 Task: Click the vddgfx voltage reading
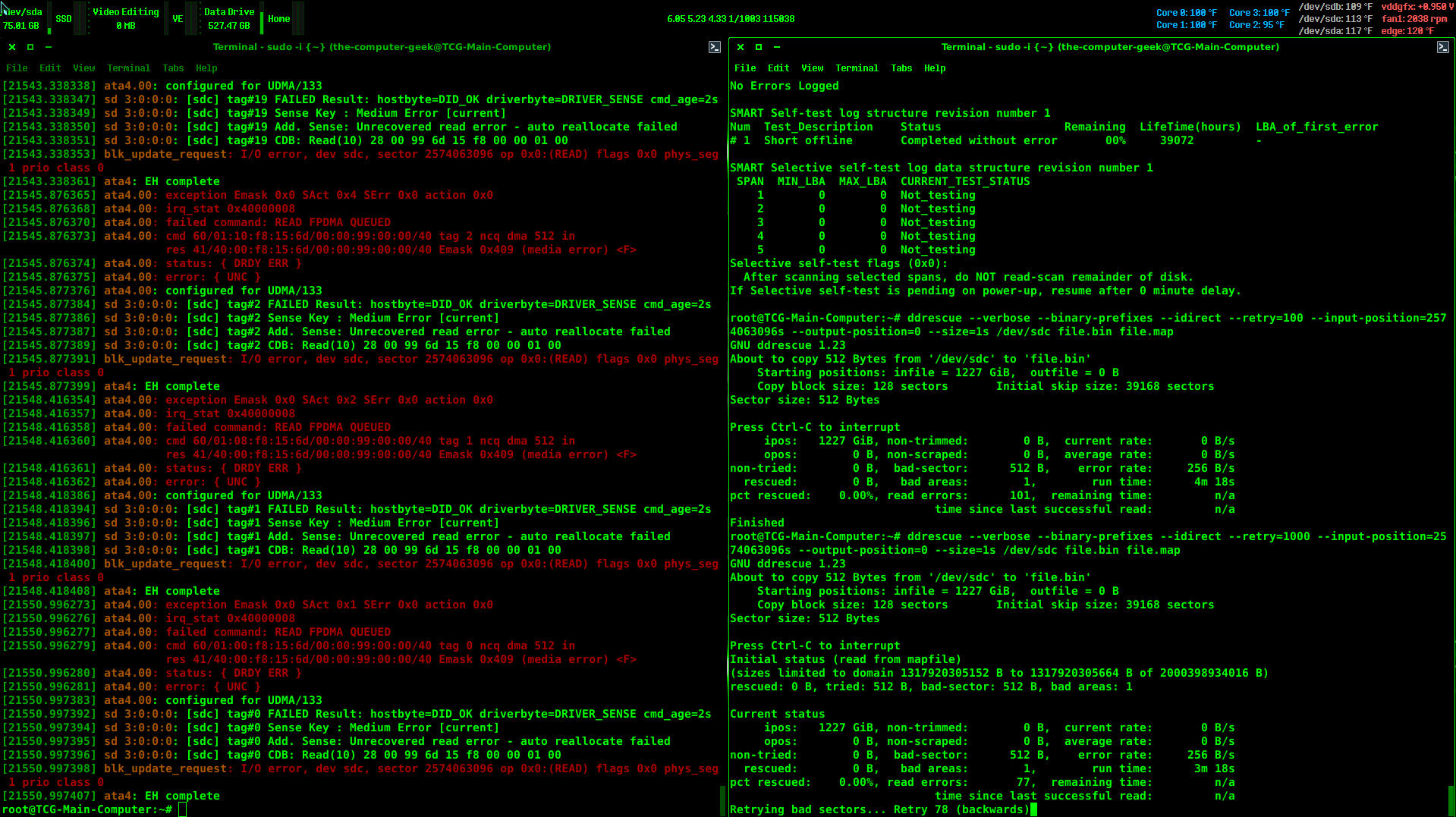coord(1417,7)
